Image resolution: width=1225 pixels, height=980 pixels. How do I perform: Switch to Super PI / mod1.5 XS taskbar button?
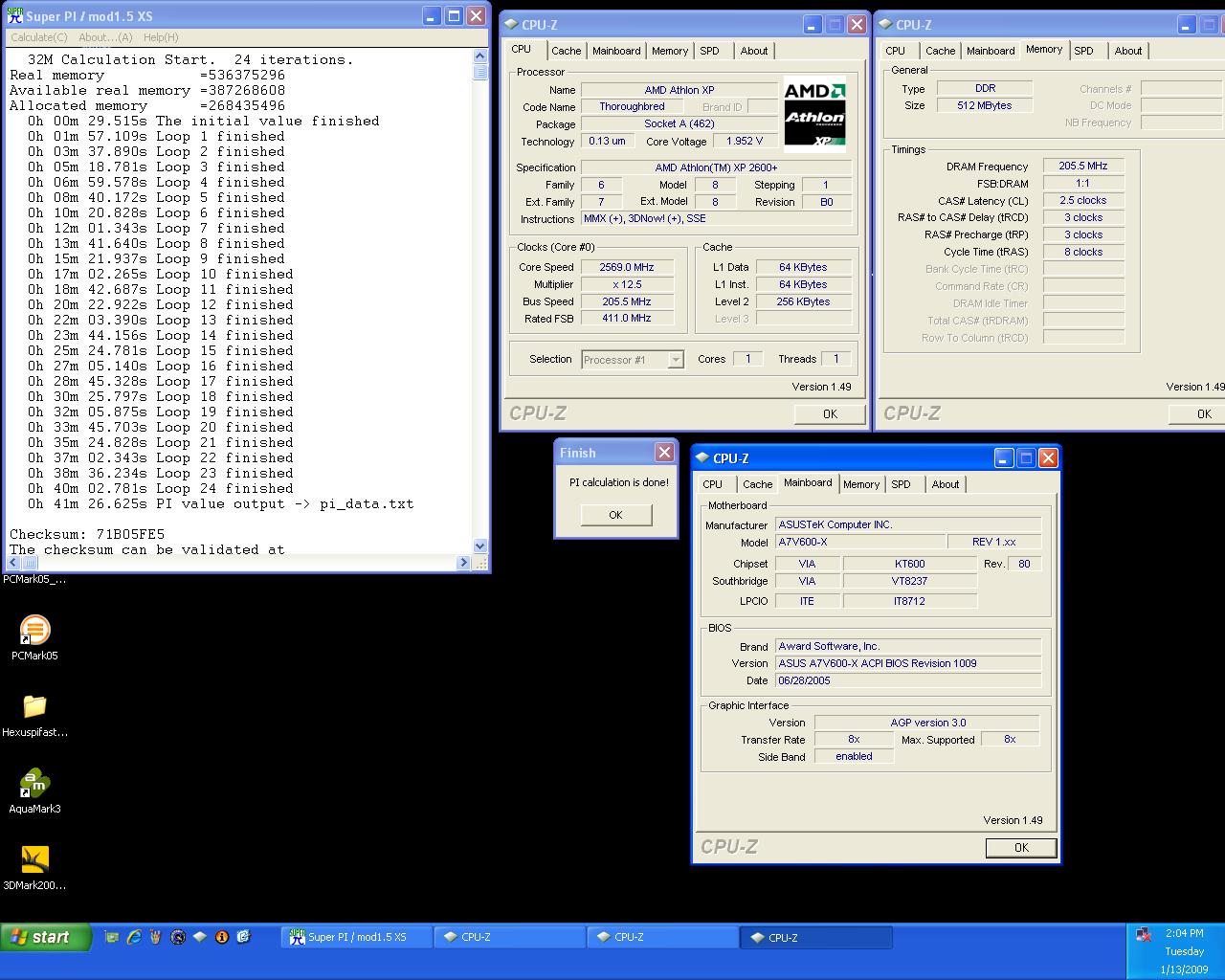[x=357, y=938]
